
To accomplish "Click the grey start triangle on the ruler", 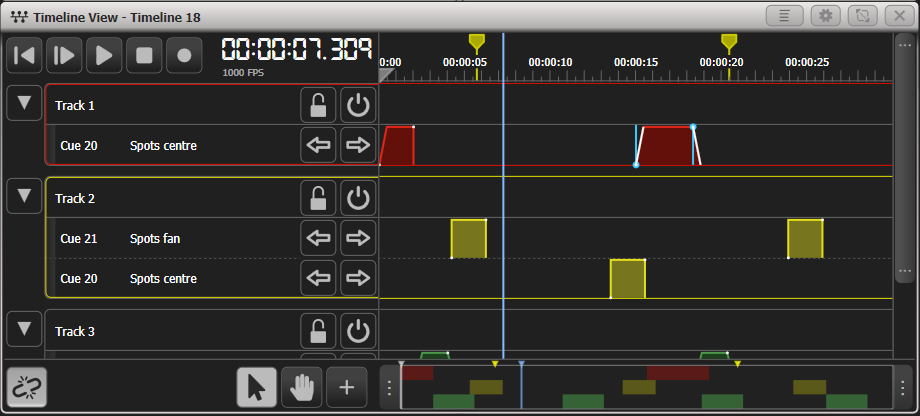I will pos(386,75).
